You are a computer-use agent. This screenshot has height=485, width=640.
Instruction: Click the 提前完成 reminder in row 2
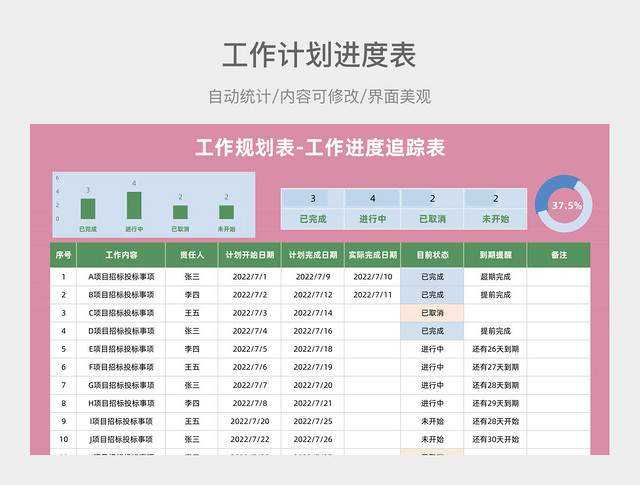pyautogui.click(x=496, y=295)
